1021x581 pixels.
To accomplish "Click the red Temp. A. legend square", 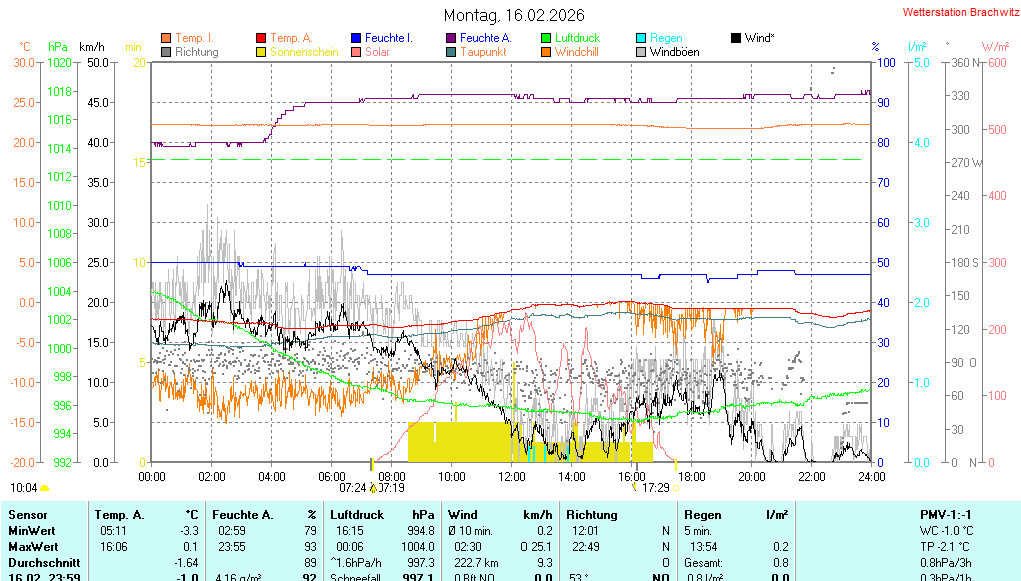I will [262, 38].
